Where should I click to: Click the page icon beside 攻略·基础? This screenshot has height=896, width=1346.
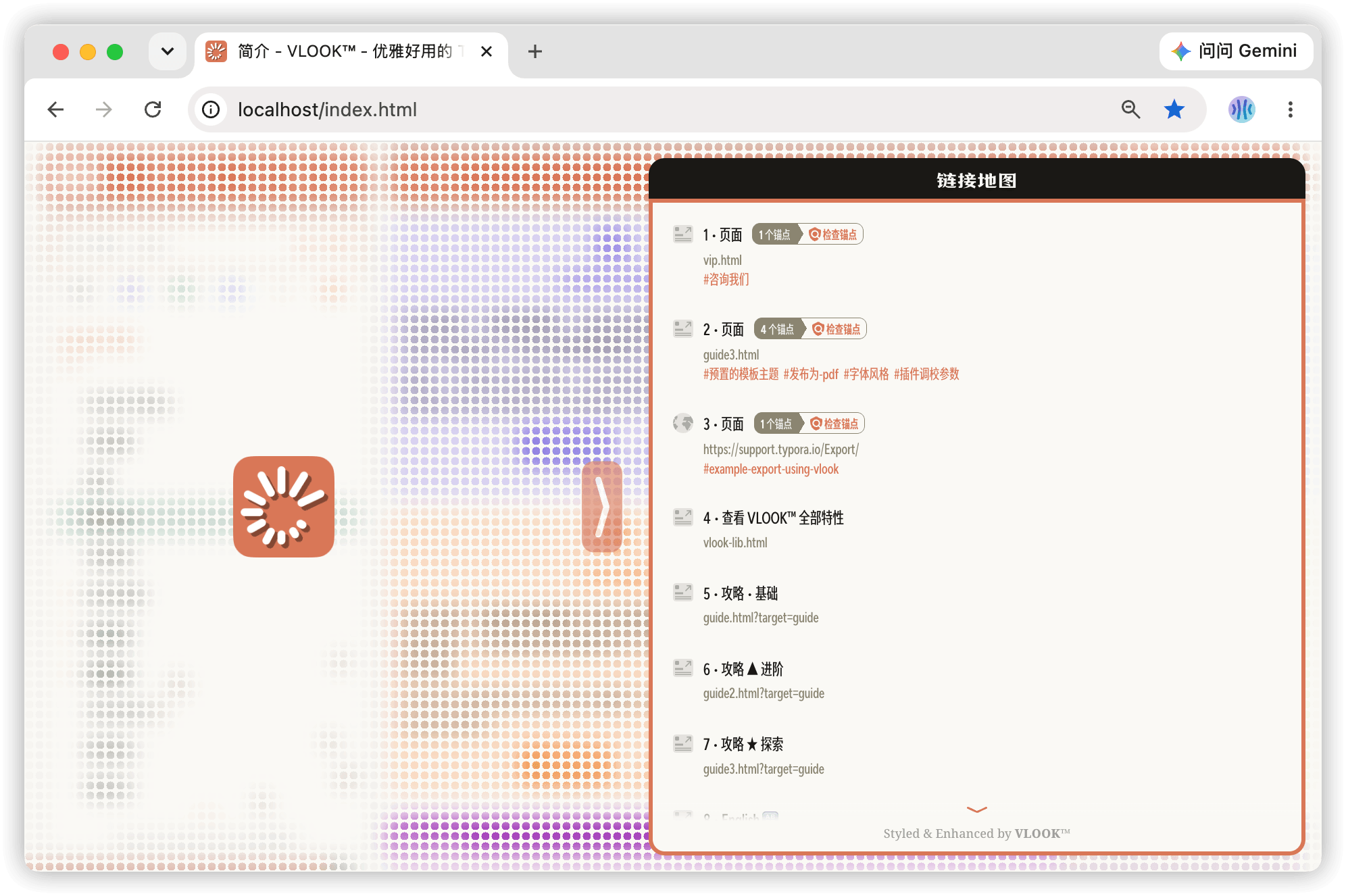click(x=683, y=593)
